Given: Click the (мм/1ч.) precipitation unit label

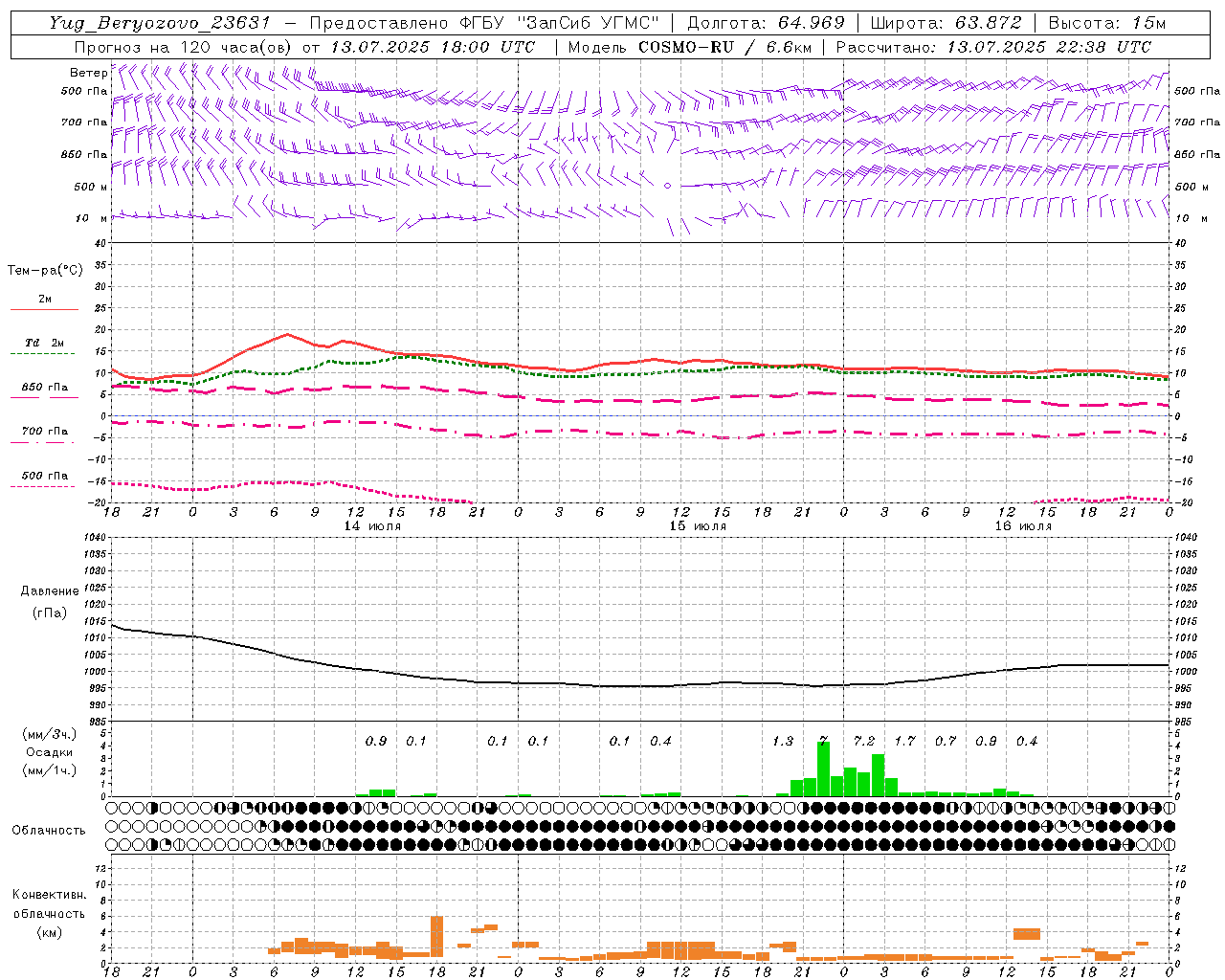Looking at the screenshot, I should (x=49, y=770).
